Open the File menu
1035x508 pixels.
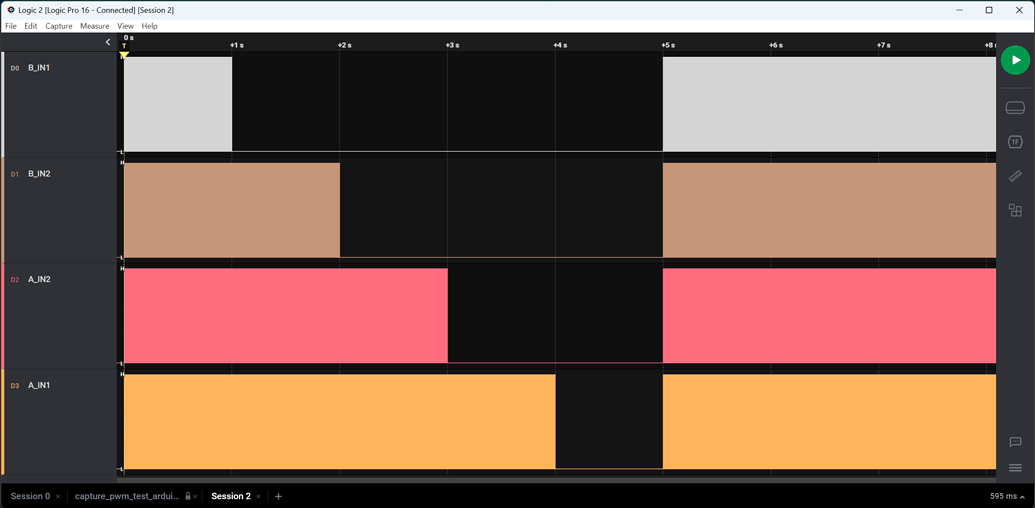(x=11, y=26)
